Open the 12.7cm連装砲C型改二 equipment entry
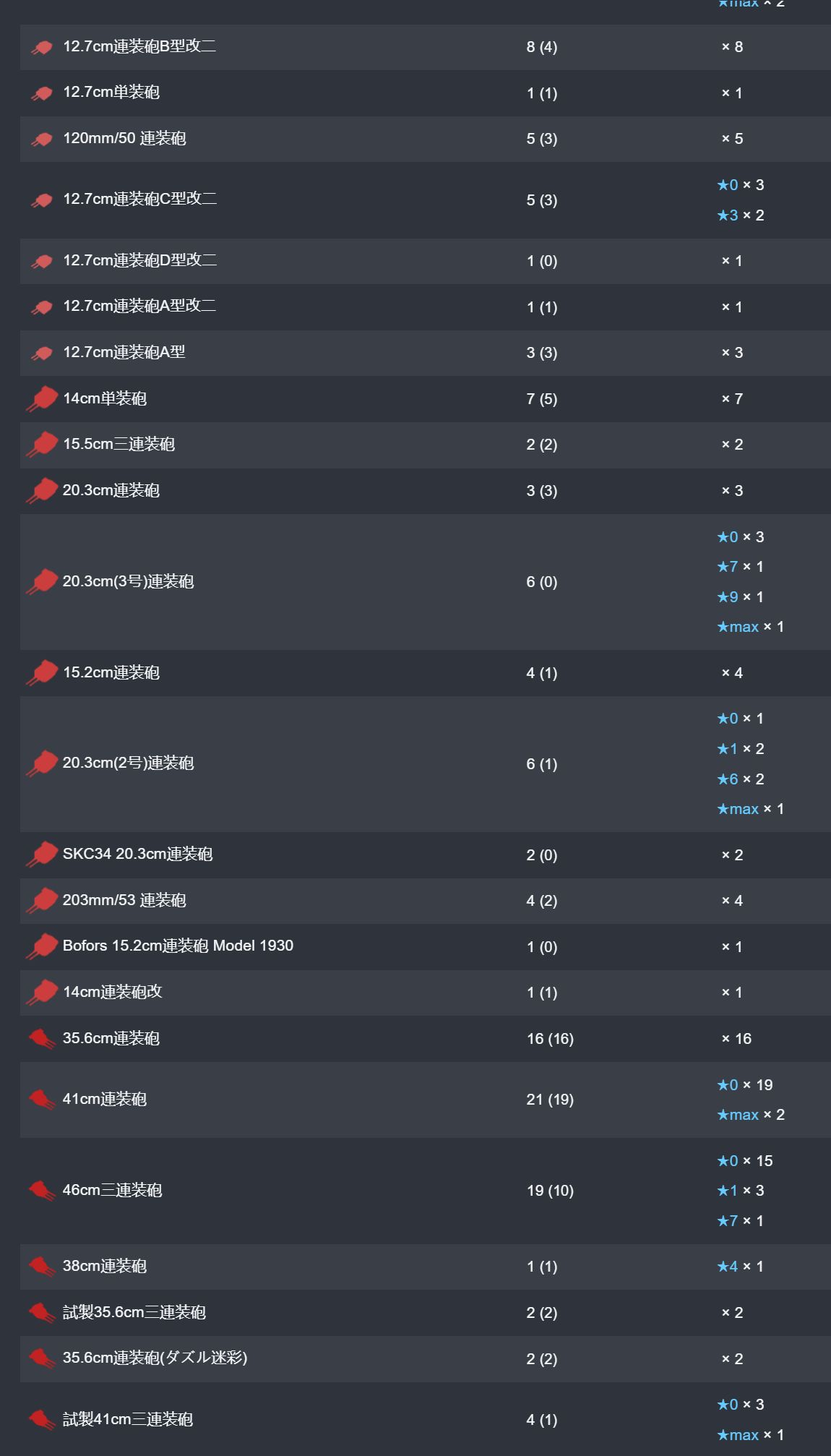Viewport: 831px width, 1456px height. (x=140, y=199)
